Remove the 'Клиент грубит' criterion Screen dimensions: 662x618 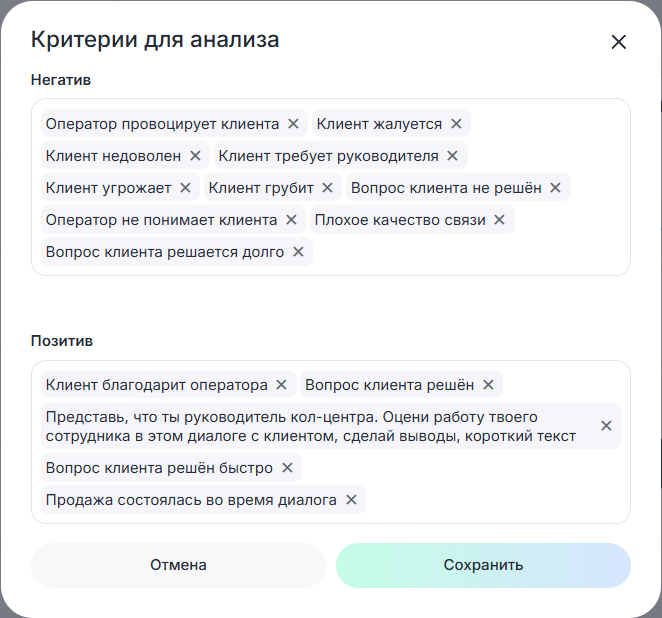(x=328, y=188)
